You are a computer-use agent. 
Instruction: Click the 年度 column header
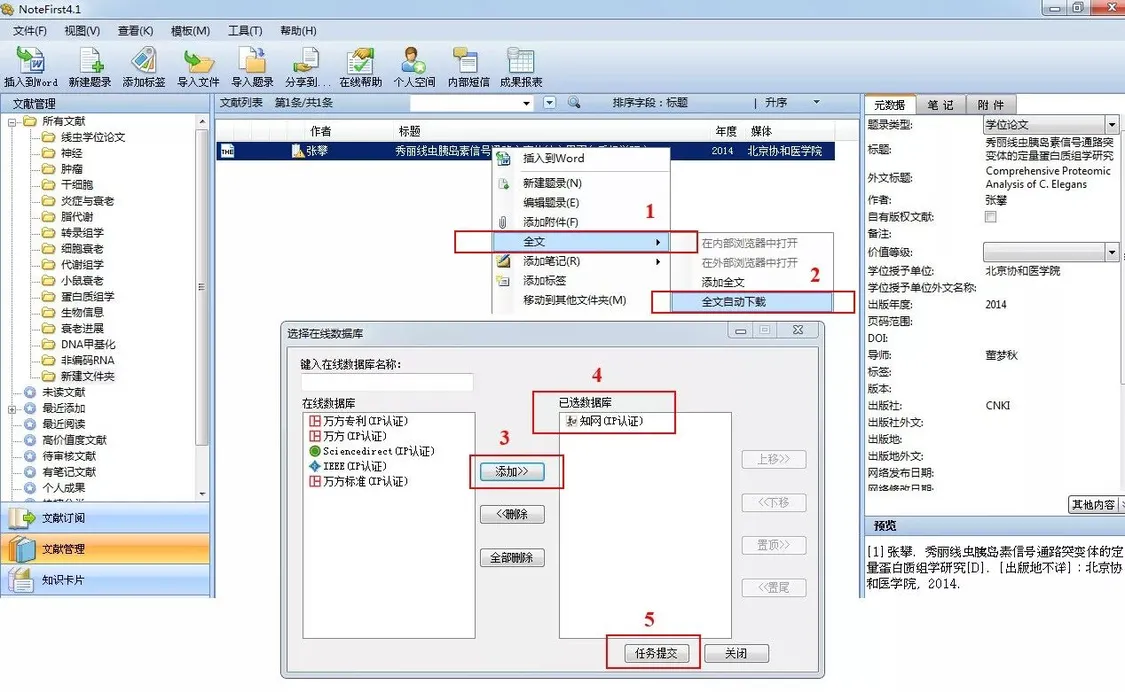(x=726, y=131)
